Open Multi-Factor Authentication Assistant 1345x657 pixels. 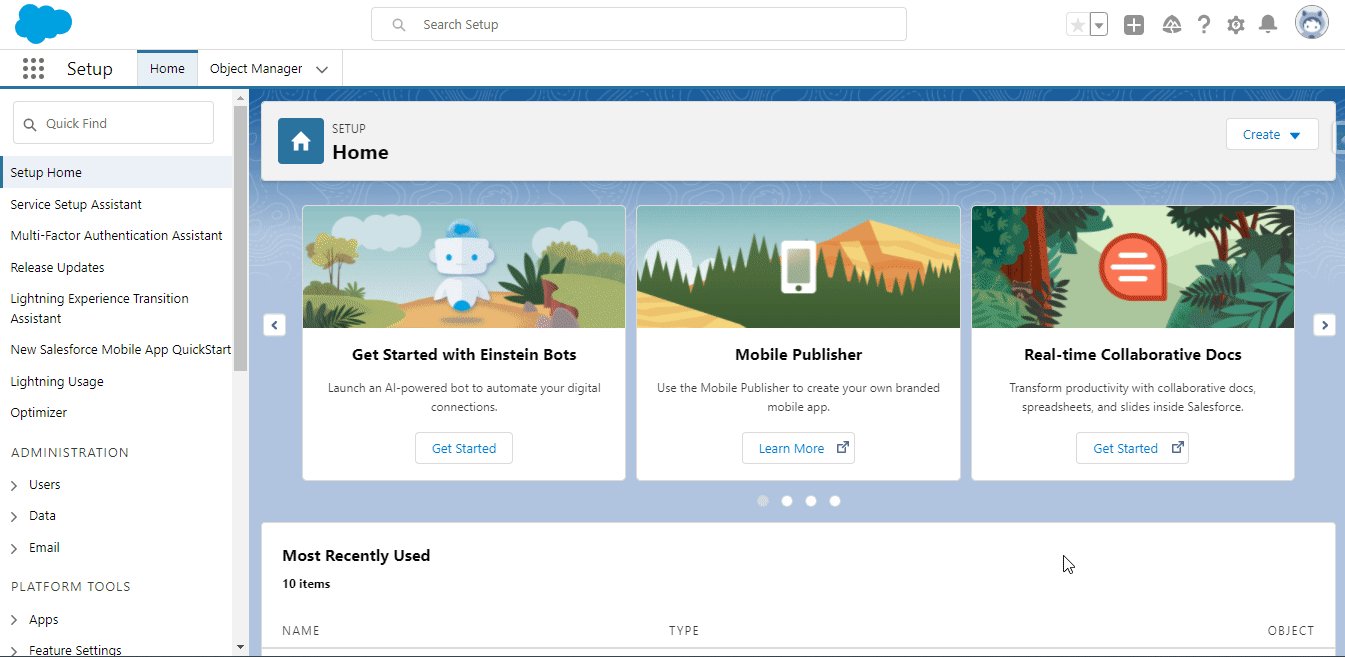[x=116, y=236]
